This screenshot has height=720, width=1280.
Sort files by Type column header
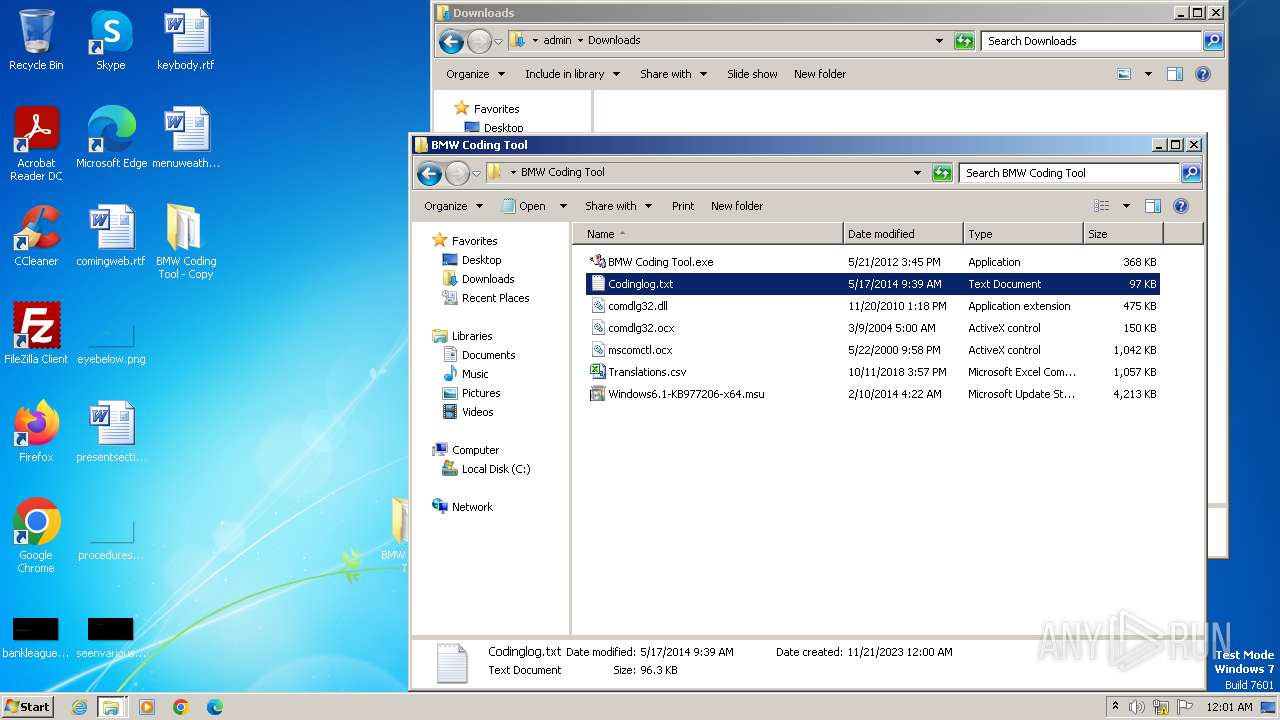1023,234
